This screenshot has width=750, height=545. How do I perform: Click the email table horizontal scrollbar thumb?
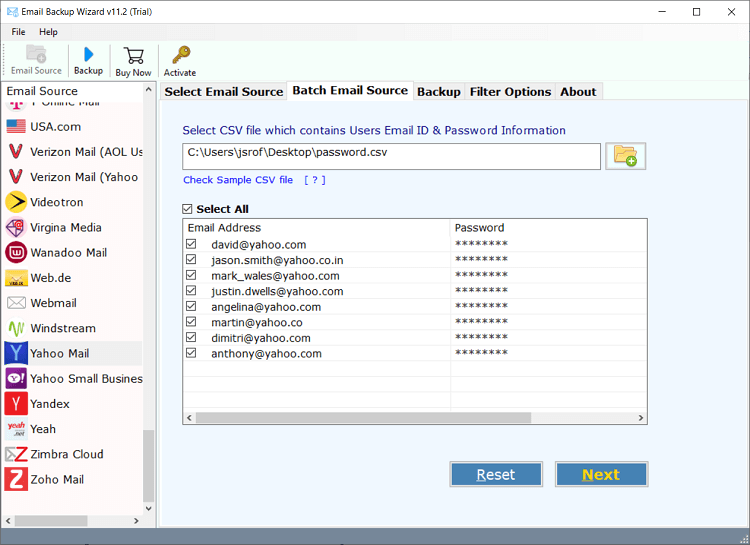[x=364, y=418]
